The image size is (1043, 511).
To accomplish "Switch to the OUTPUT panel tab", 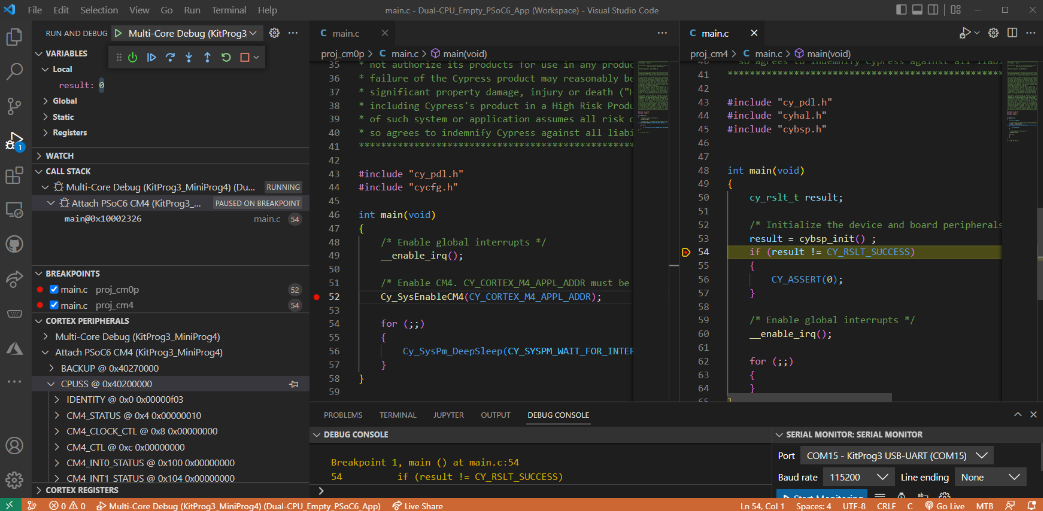I will (x=496, y=415).
